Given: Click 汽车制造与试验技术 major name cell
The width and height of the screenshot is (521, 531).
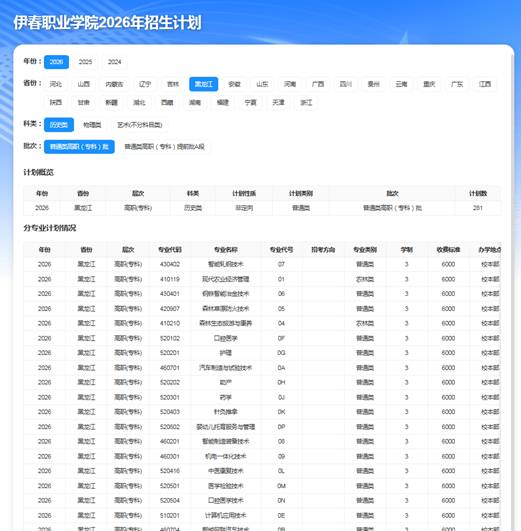Looking at the screenshot, I should pos(226,368).
